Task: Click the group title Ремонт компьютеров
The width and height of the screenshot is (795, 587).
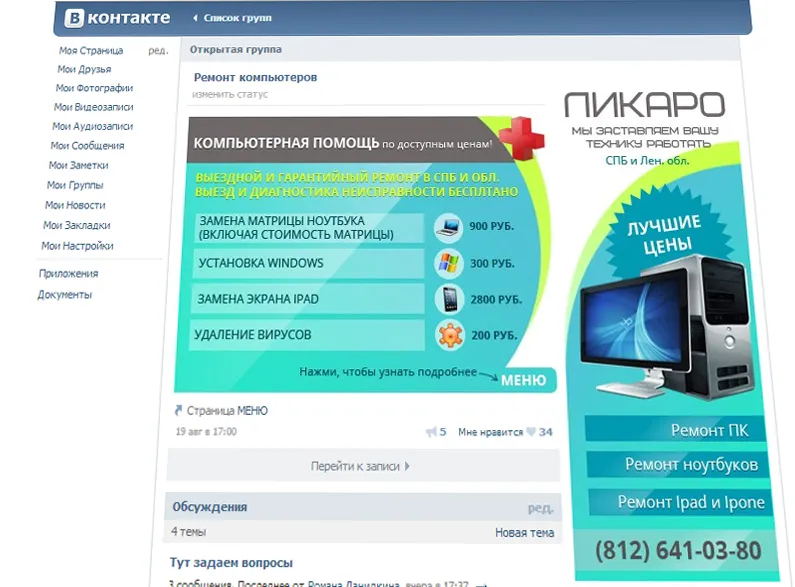Action: (x=256, y=78)
